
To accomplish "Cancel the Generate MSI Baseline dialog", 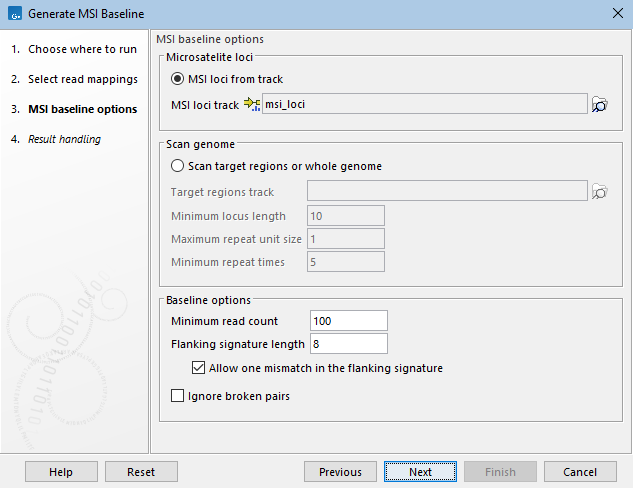I will point(580,471).
